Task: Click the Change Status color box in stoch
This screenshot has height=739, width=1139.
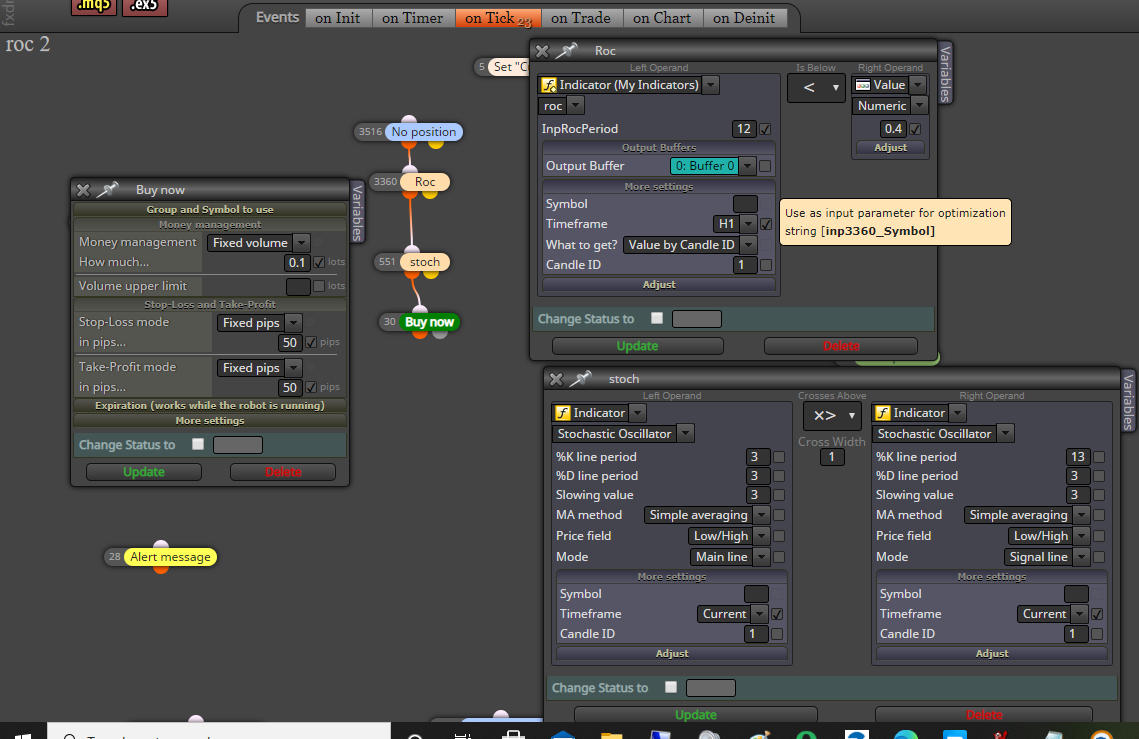Action: pyautogui.click(x=710, y=687)
